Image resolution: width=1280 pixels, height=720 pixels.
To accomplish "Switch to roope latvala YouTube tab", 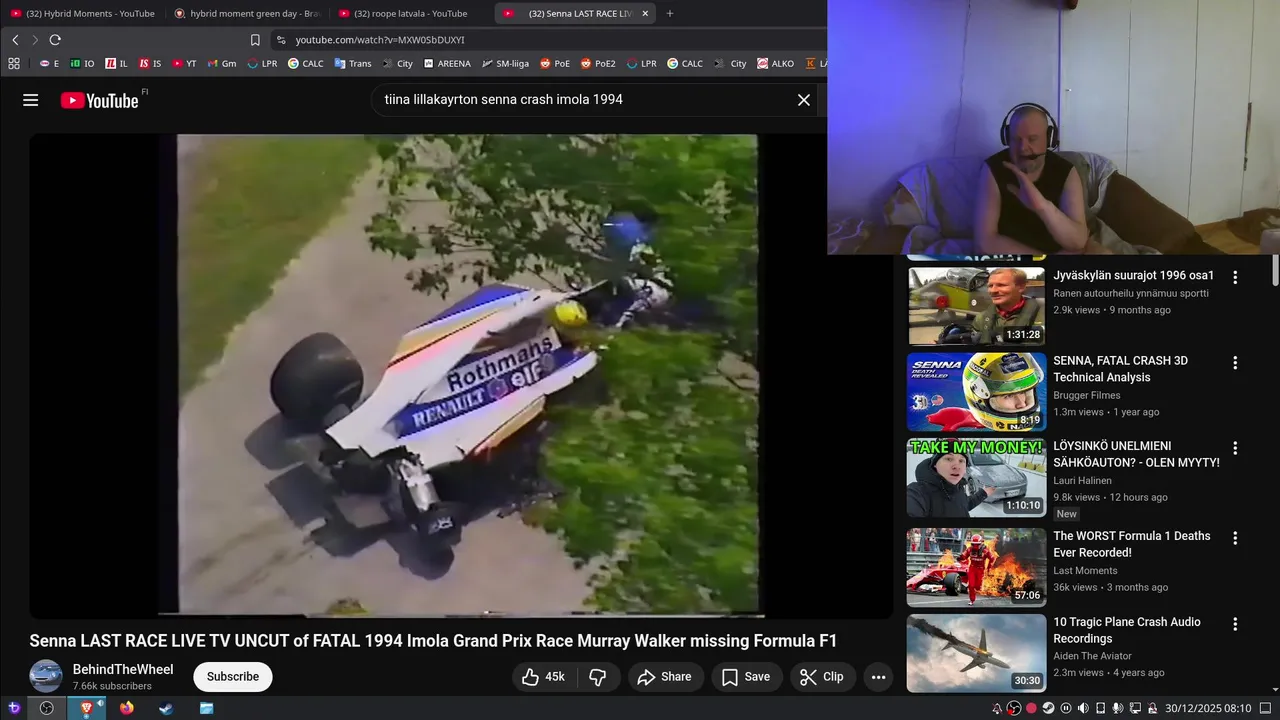I will pos(410,13).
